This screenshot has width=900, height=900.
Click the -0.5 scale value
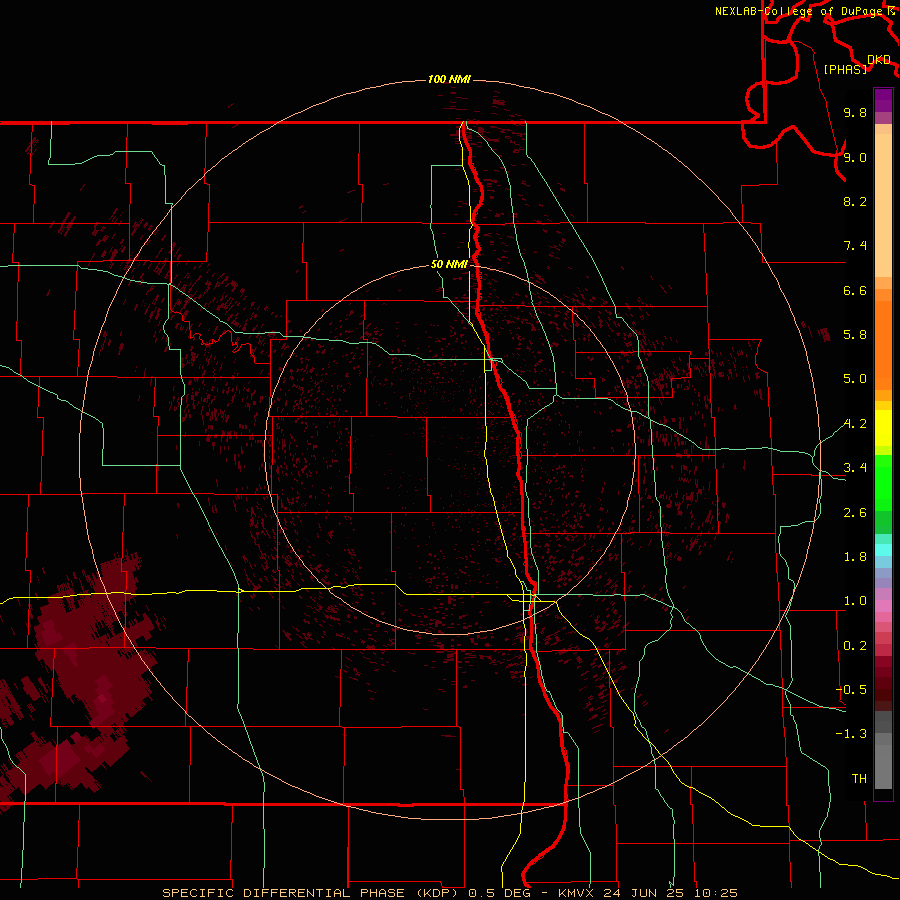point(851,690)
